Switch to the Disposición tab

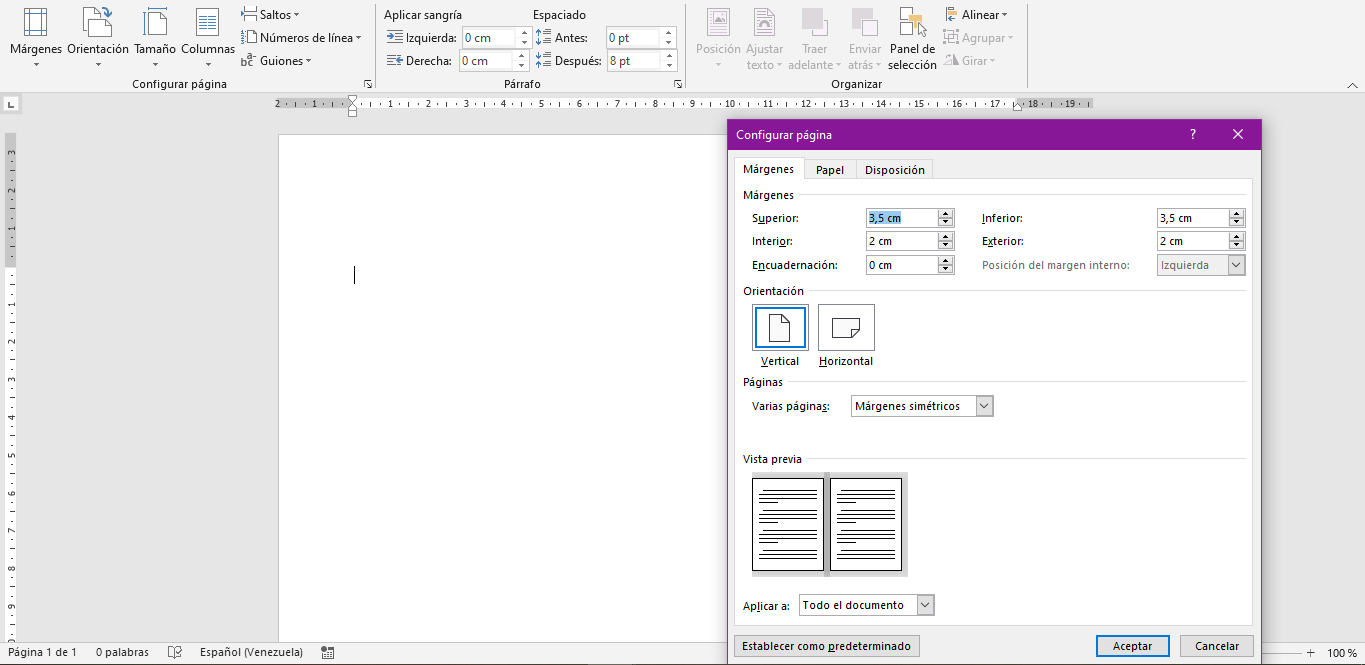pos(895,170)
